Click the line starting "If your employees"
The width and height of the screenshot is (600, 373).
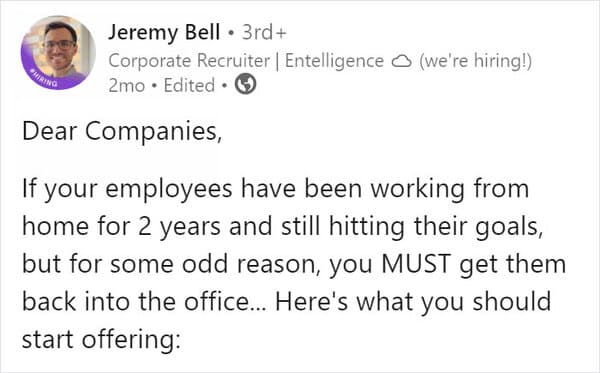click(276, 189)
